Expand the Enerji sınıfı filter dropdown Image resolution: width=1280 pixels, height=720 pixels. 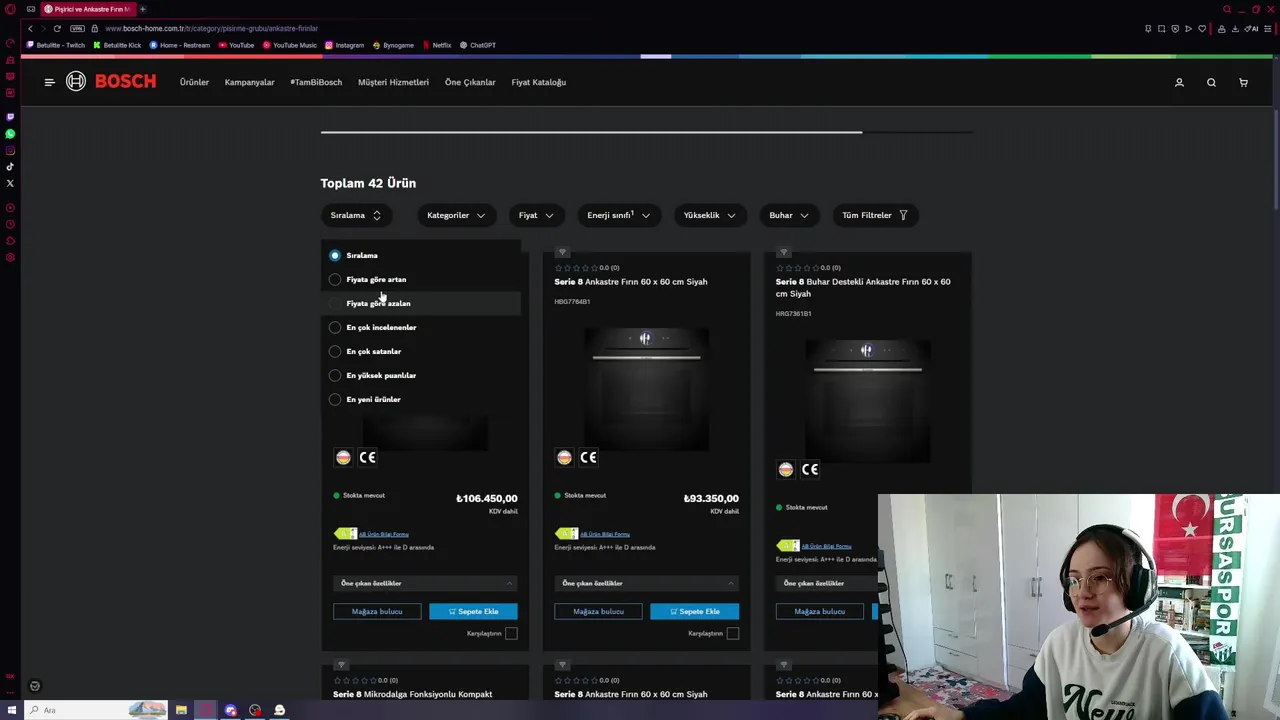[x=618, y=215]
